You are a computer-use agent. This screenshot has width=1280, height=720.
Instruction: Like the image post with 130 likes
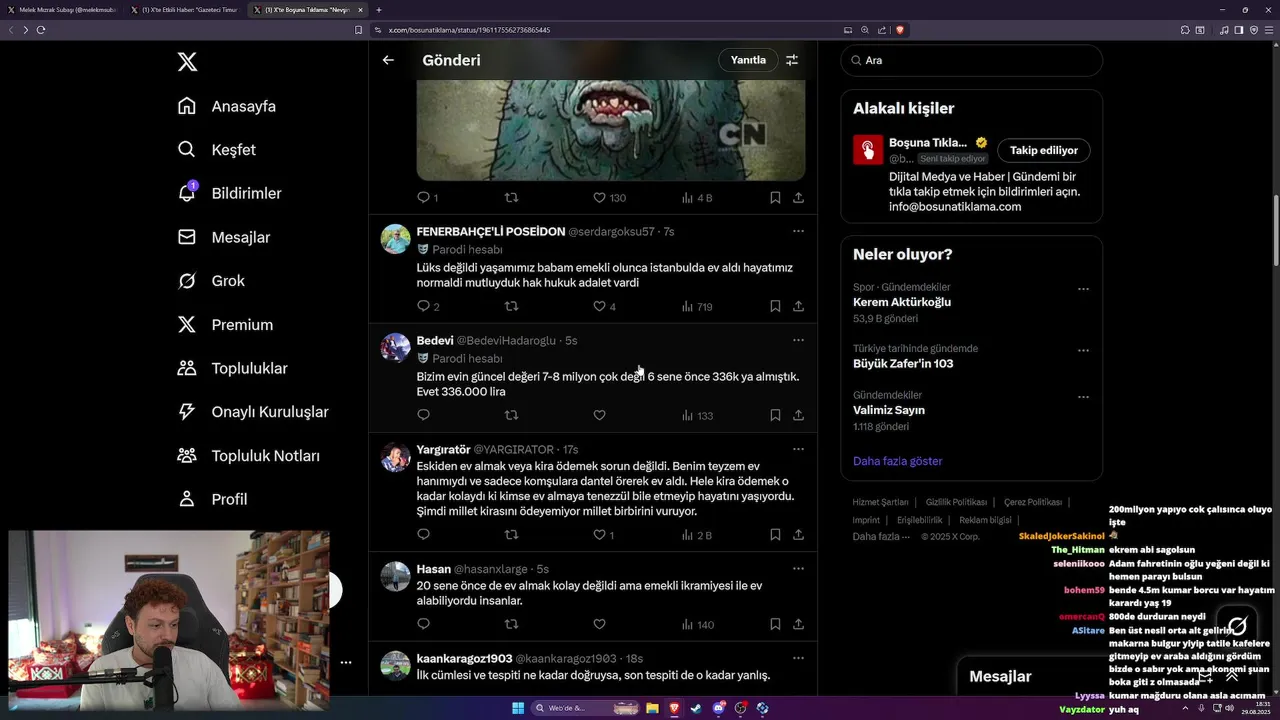pos(599,198)
